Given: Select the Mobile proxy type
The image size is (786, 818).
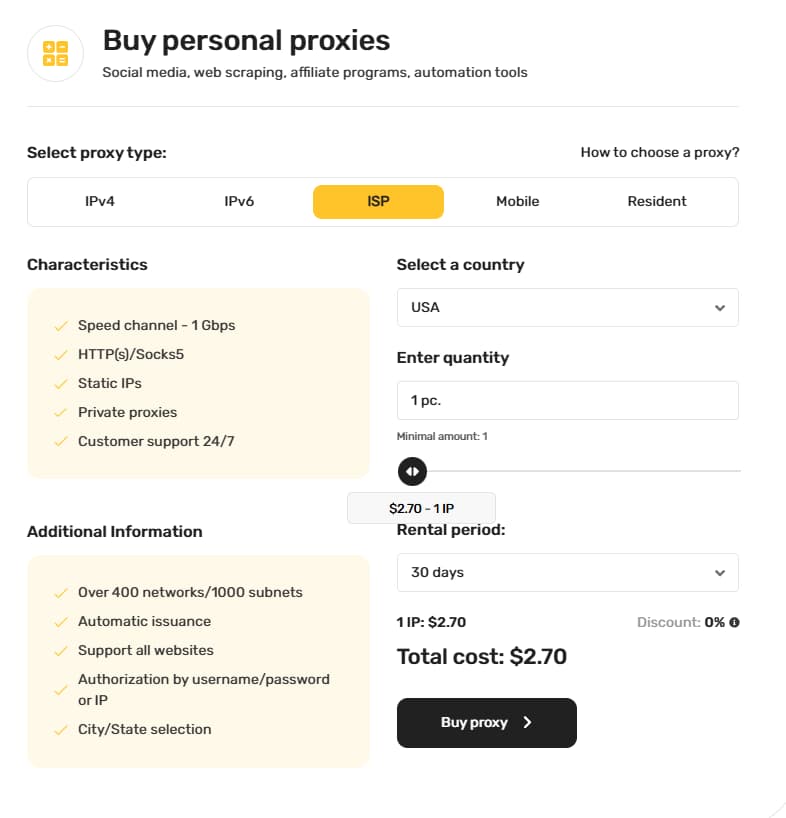Looking at the screenshot, I should point(517,201).
